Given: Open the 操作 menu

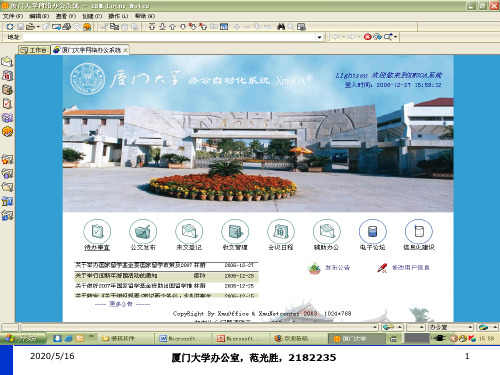Looking at the screenshot, I should coord(118,16).
